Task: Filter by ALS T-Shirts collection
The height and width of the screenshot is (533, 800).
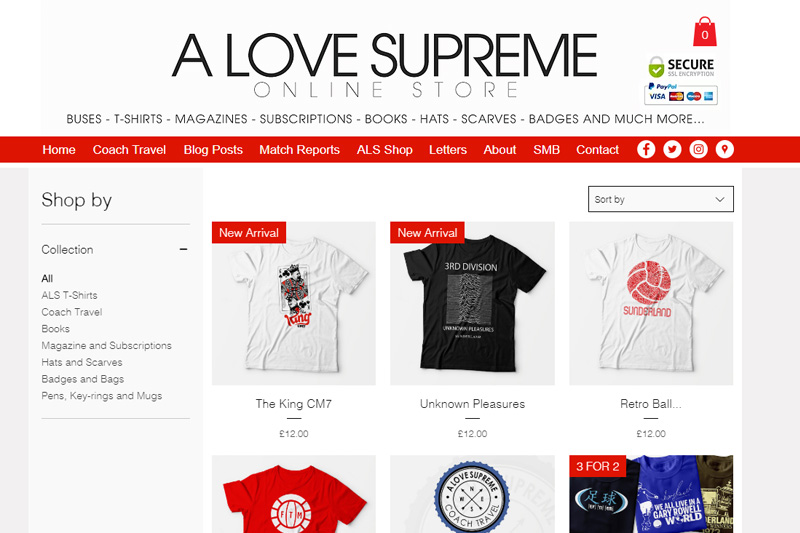Action: tap(69, 295)
